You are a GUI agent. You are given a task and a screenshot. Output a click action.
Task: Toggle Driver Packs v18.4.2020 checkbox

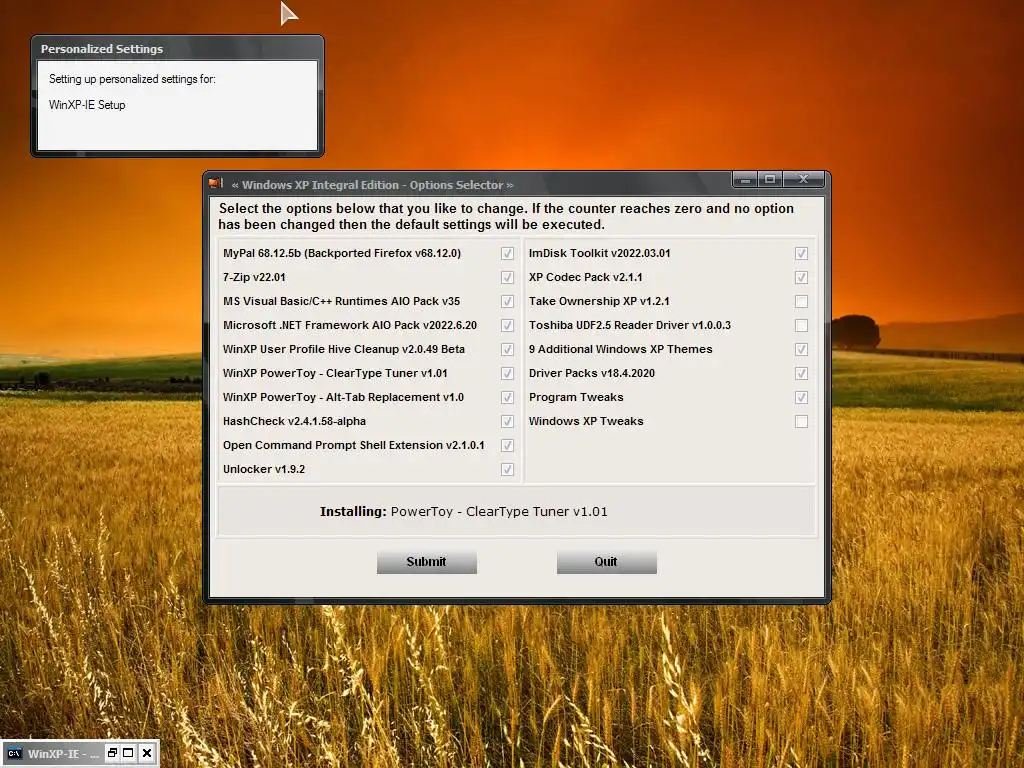801,374
